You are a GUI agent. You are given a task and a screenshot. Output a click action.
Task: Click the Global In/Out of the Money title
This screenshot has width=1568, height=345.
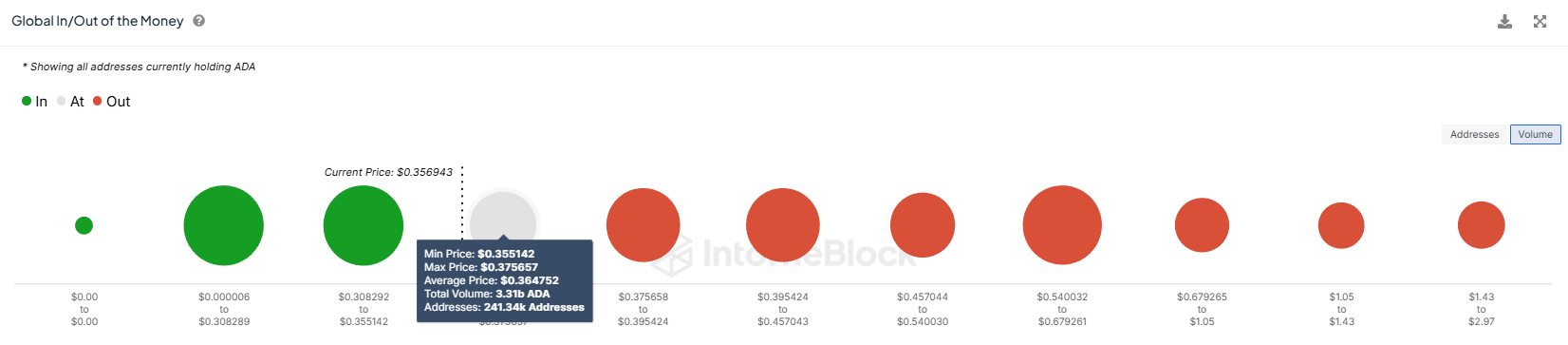pyautogui.click(x=98, y=21)
